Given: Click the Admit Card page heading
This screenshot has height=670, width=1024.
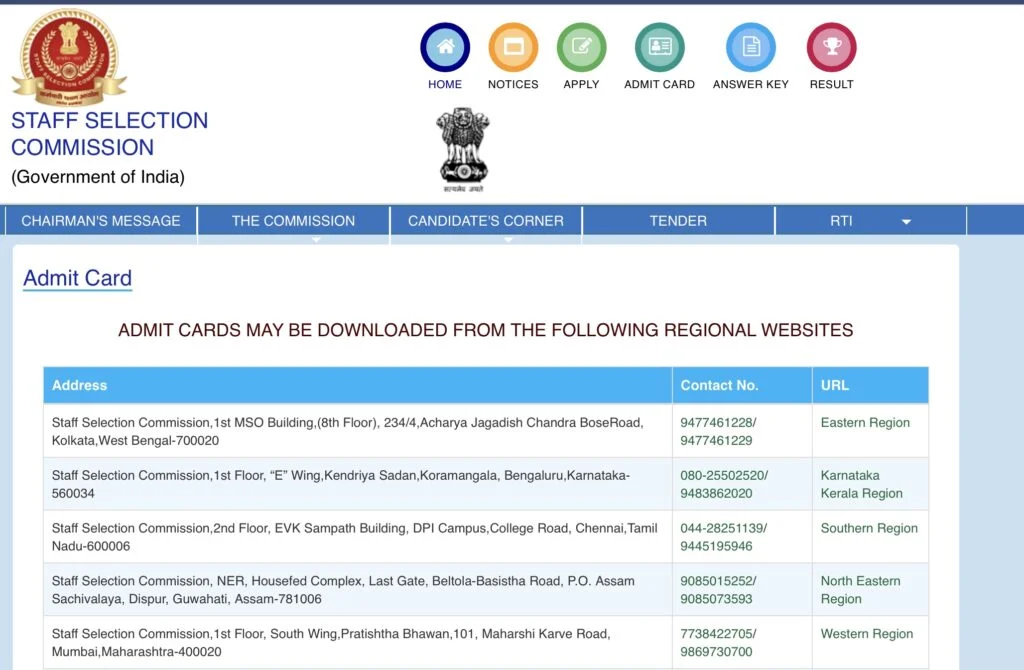Looking at the screenshot, I should [x=78, y=278].
